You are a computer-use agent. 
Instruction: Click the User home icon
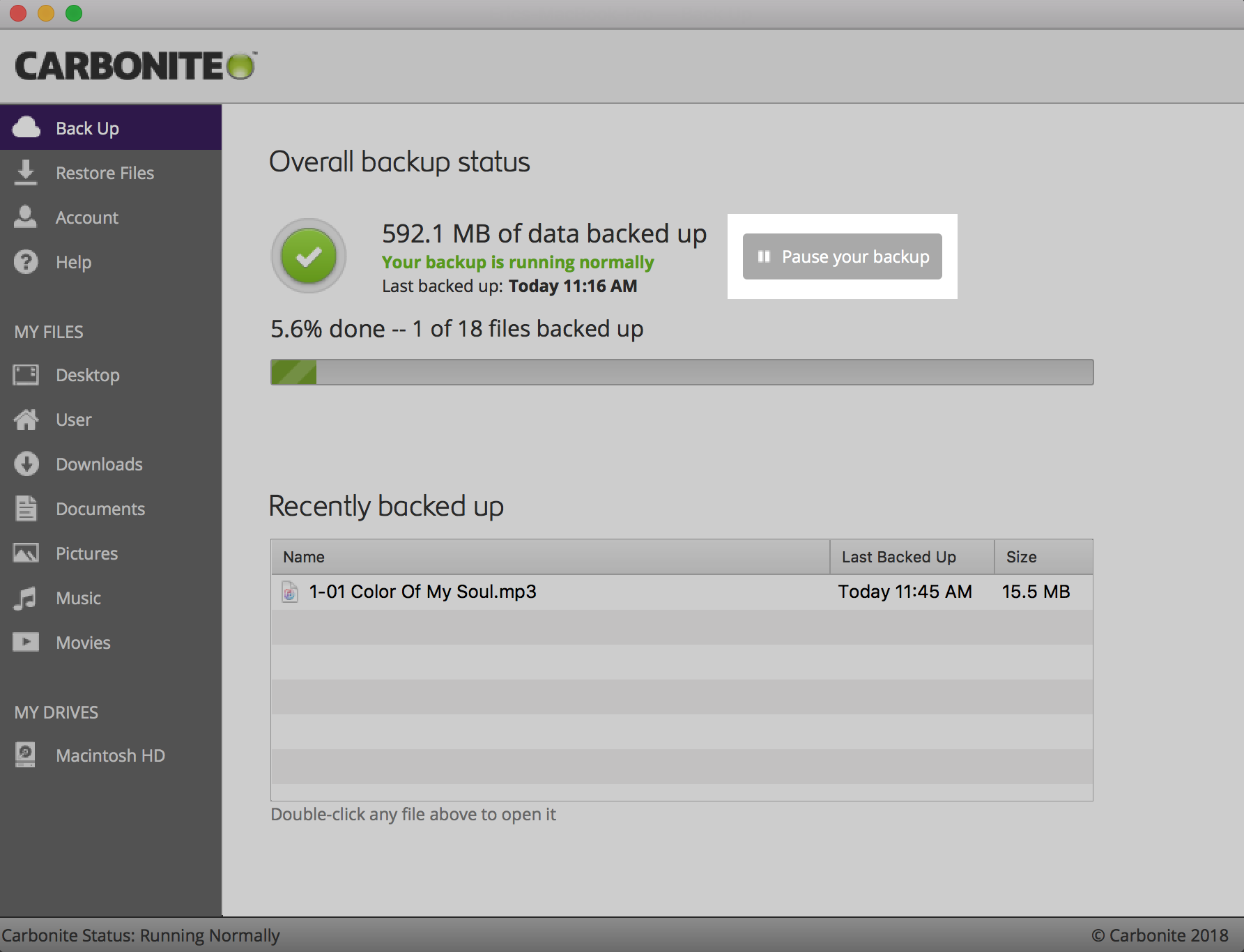tap(26, 420)
